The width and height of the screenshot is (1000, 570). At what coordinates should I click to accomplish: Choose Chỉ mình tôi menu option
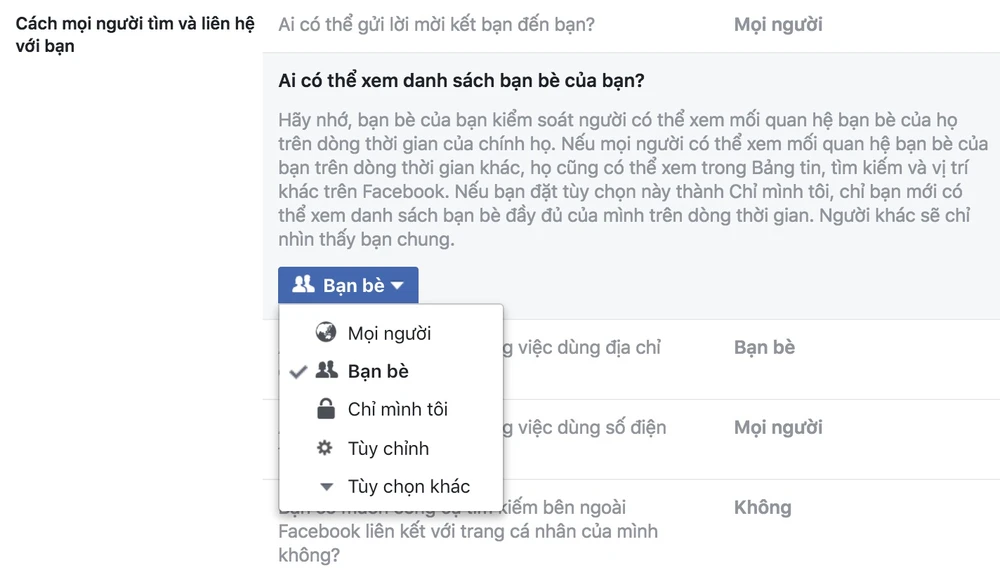pos(397,410)
